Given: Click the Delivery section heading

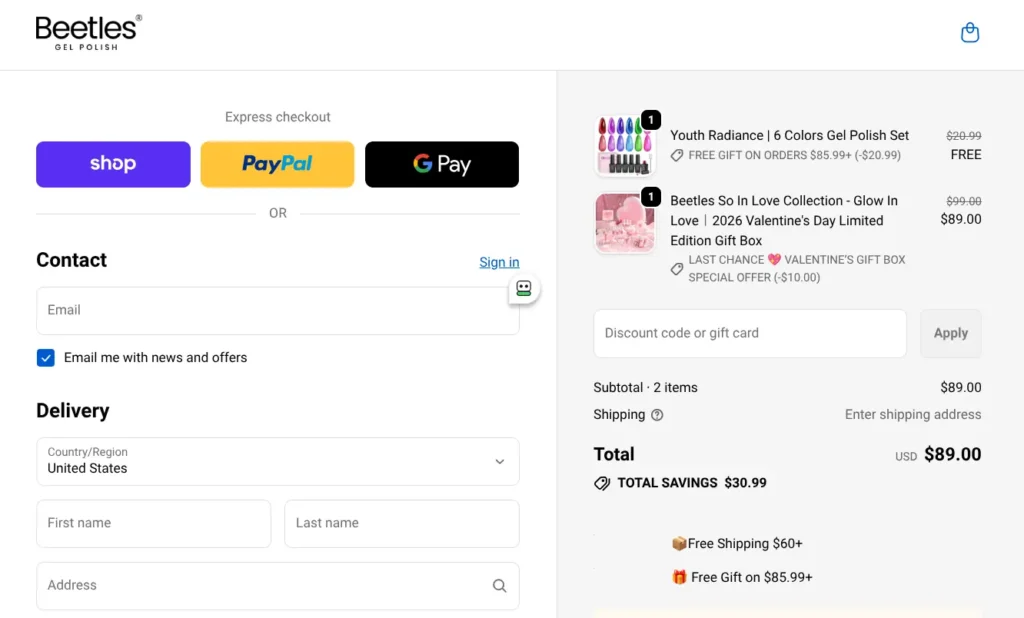Looking at the screenshot, I should [74, 410].
